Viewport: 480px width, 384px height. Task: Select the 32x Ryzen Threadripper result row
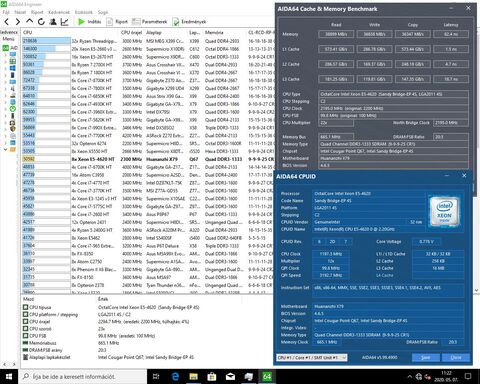click(x=148, y=41)
